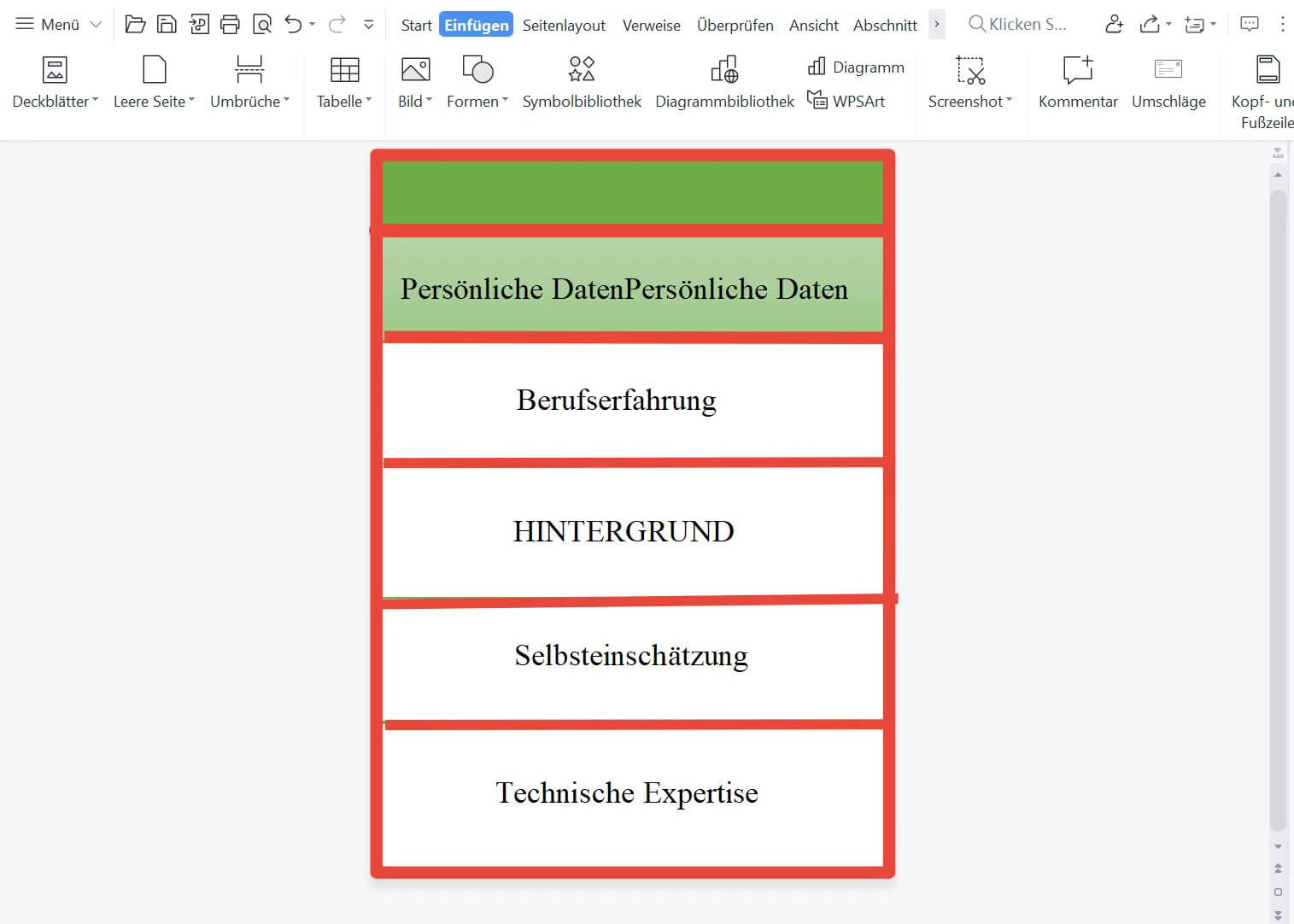Screen dimensions: 1294x924
Task: Expand the Screenshot dropdown label
Action: (970, 101)
